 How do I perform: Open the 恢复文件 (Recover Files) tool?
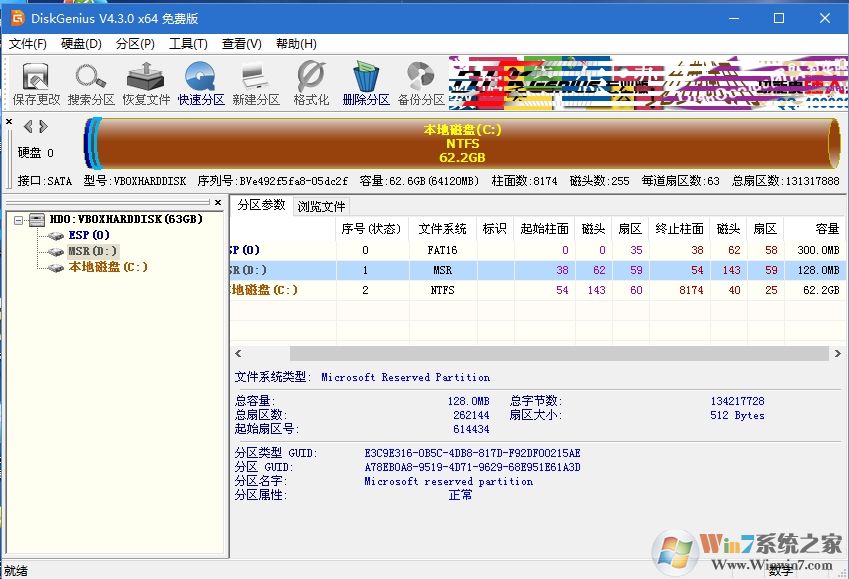(145, 81)
